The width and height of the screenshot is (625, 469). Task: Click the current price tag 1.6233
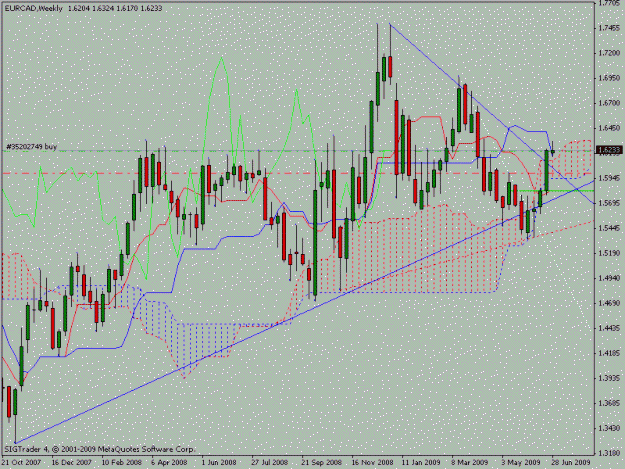click(x=609, y=150)
